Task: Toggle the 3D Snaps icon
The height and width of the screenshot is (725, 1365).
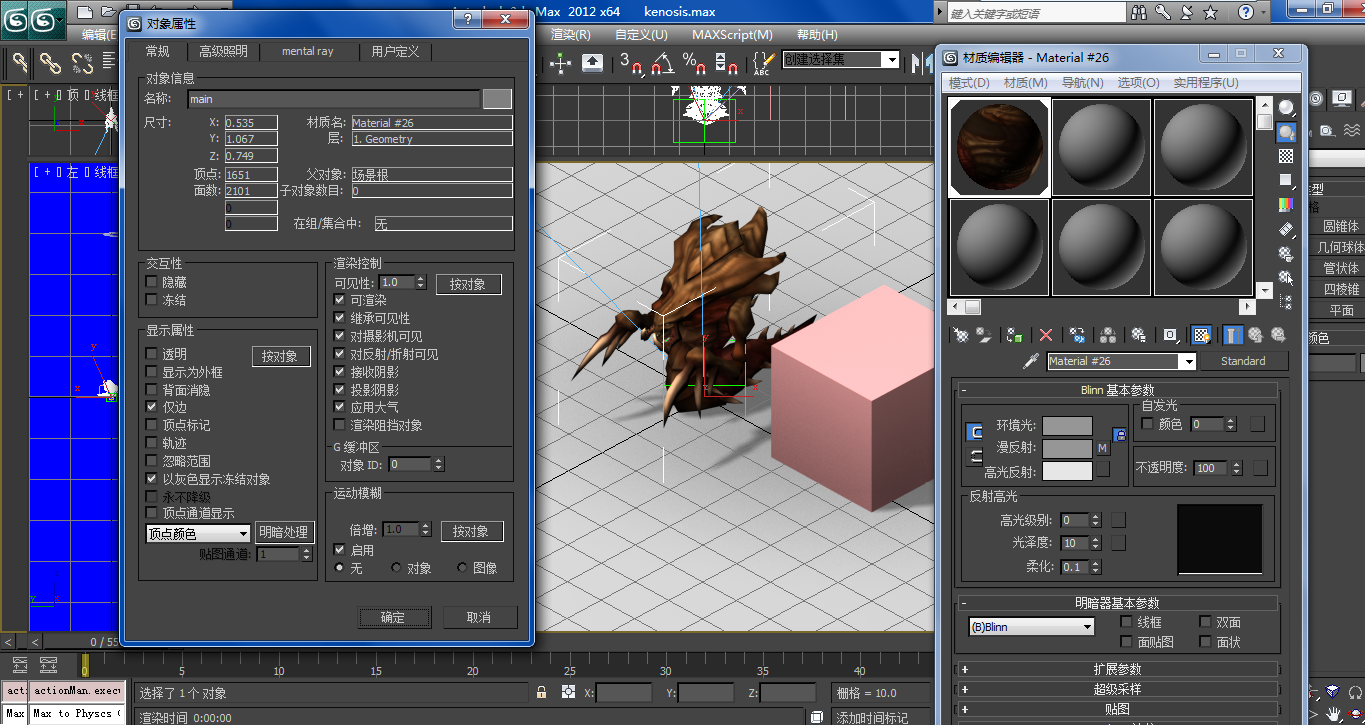Action: 630,62
